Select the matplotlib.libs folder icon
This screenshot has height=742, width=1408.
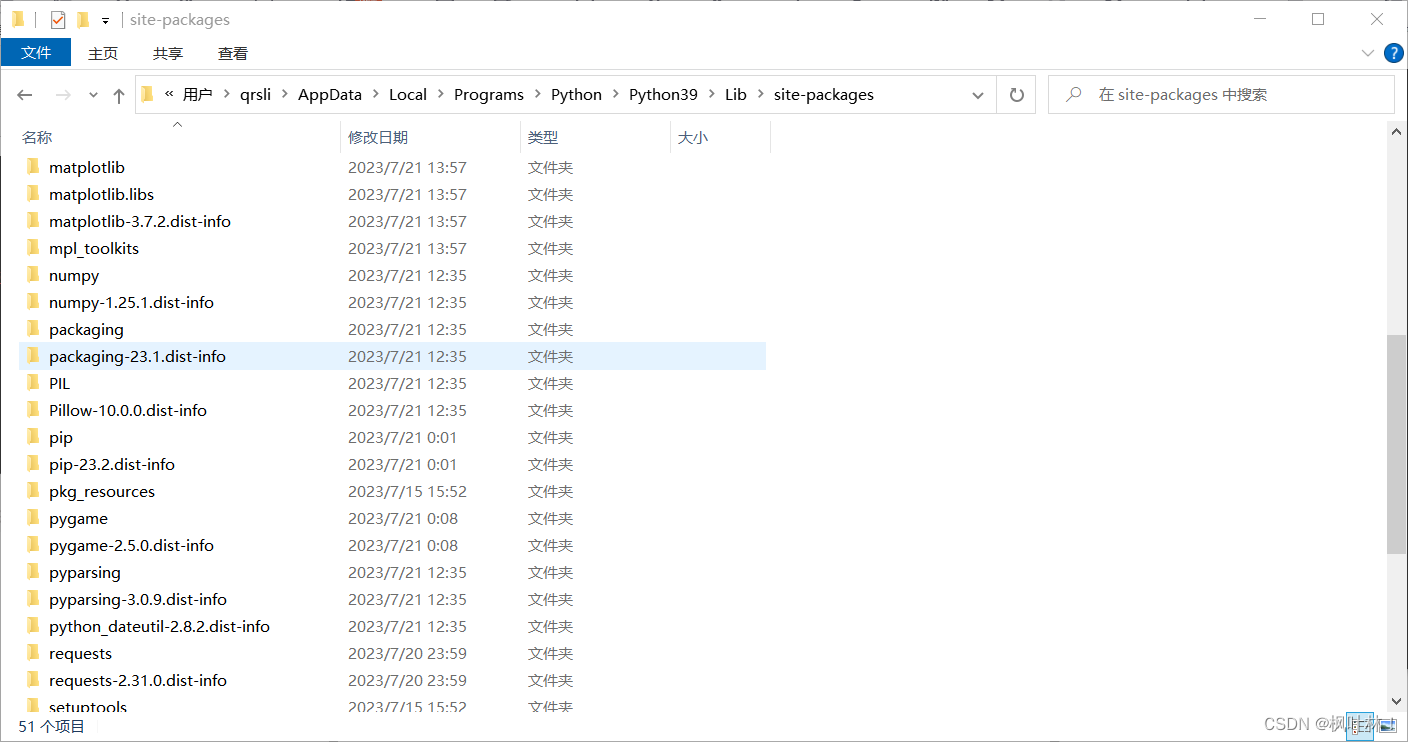(33, 194)
